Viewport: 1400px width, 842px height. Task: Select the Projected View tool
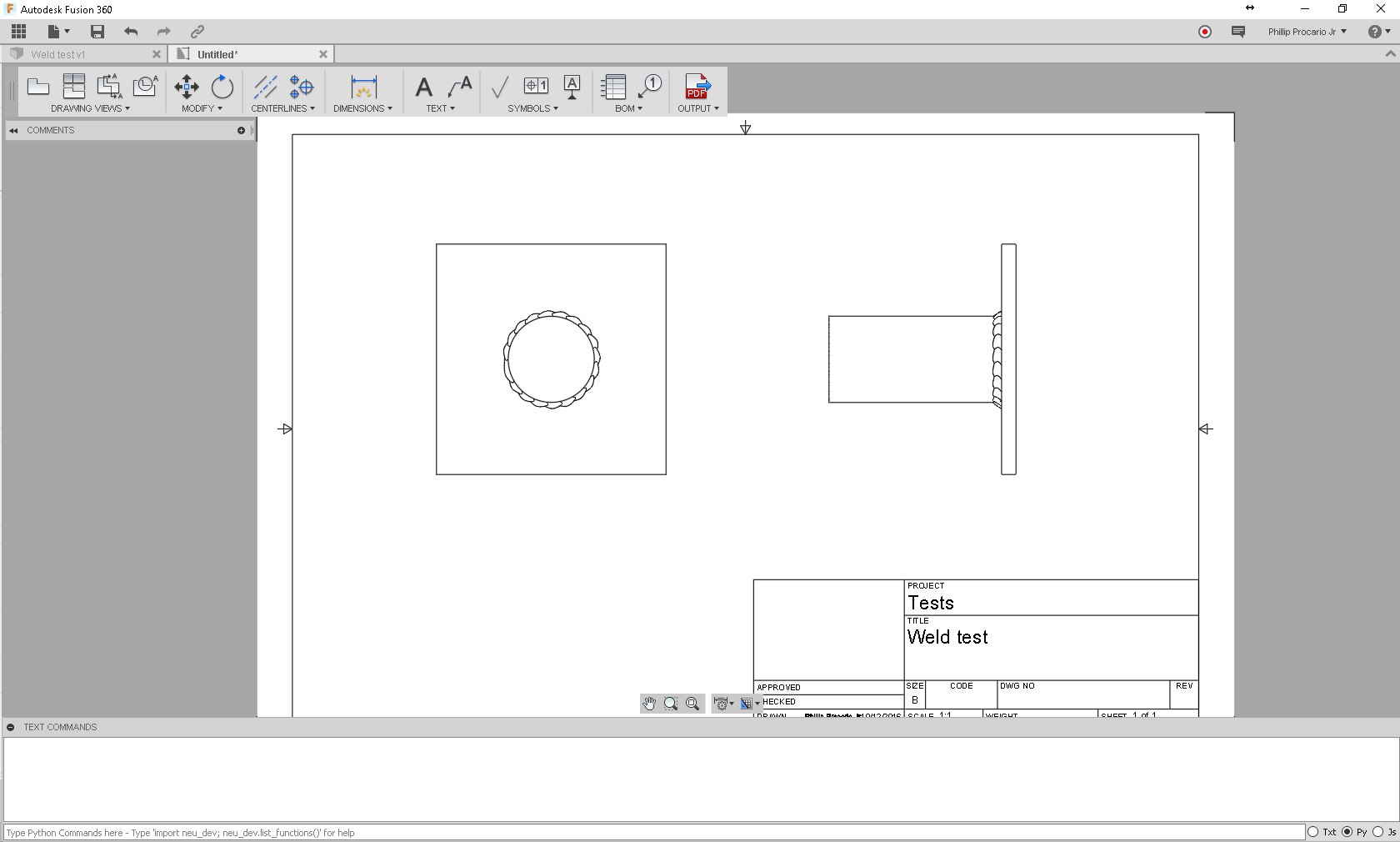(x=74, y=87)
